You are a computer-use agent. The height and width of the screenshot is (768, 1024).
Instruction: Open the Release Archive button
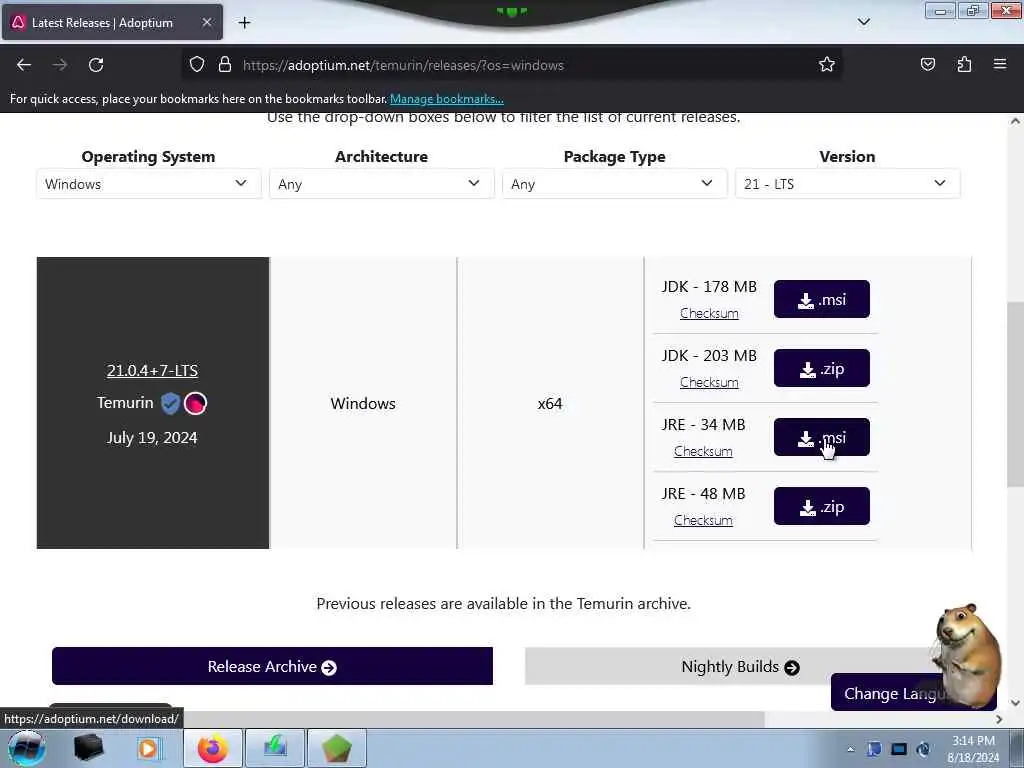tap(272, 667)
